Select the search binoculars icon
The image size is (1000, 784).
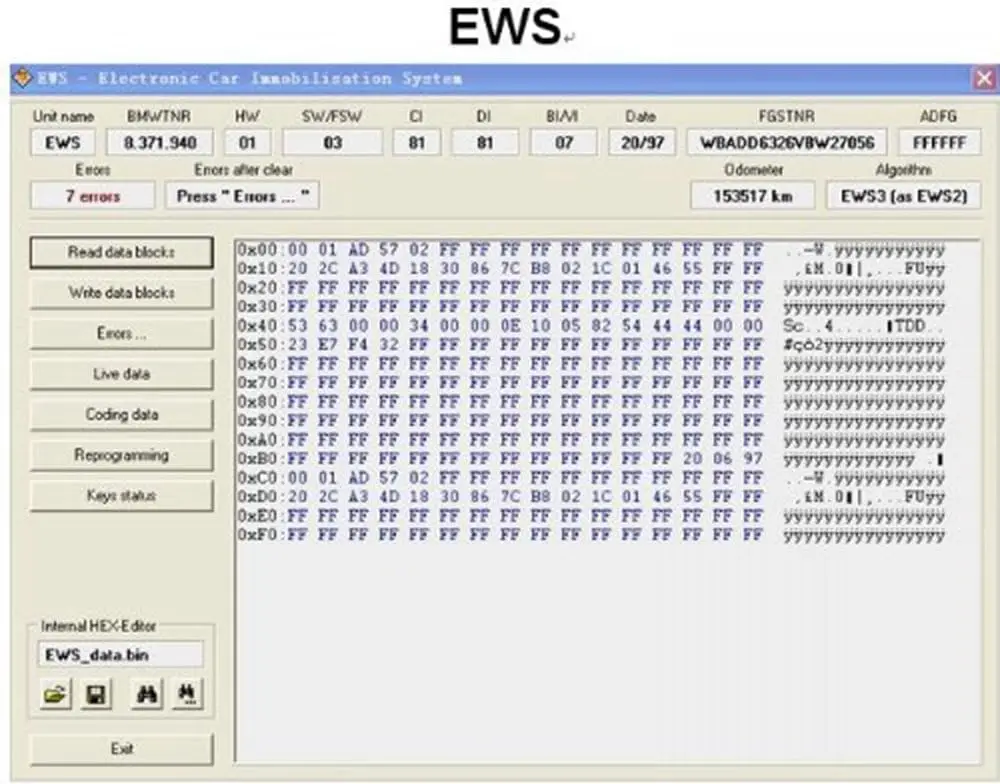point(146,692)
